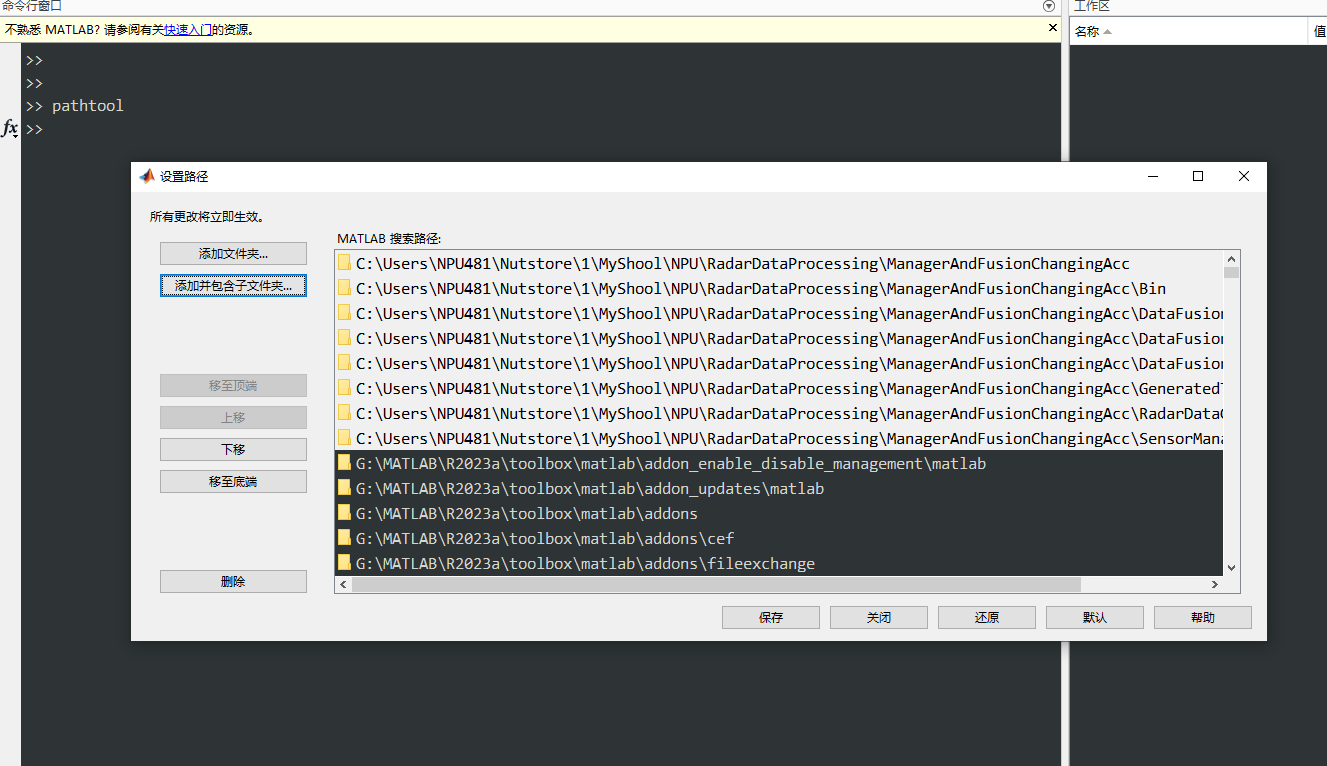Click folder icon of addon_updates\matlab entry
The height and width of the screenshot is (766, 1327).
(345, 488)
